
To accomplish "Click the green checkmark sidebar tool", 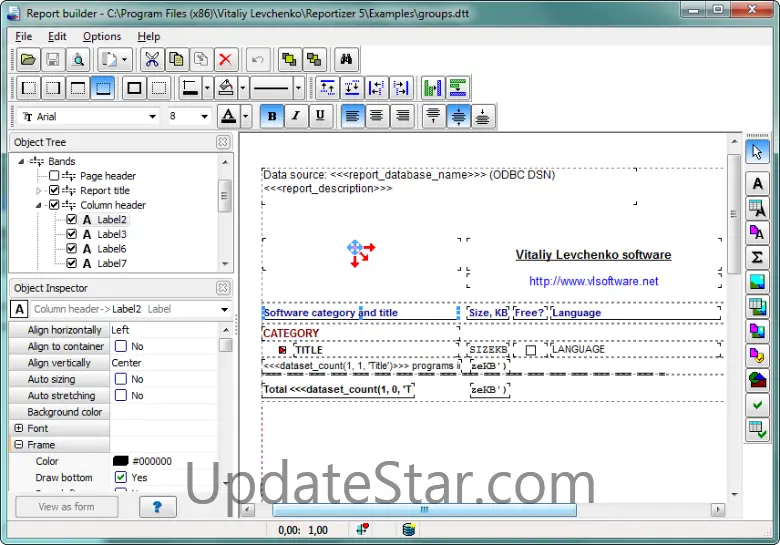I will click(757, 405).
